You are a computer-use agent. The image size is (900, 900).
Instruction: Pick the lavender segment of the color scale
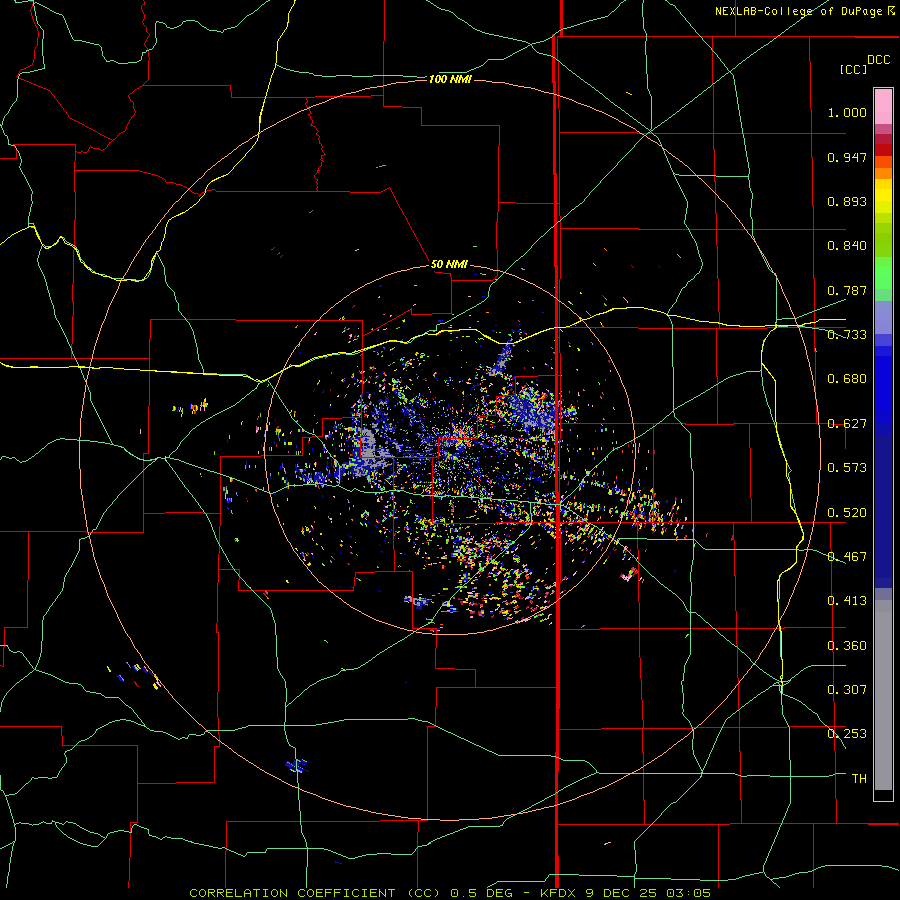pos(883,317)
